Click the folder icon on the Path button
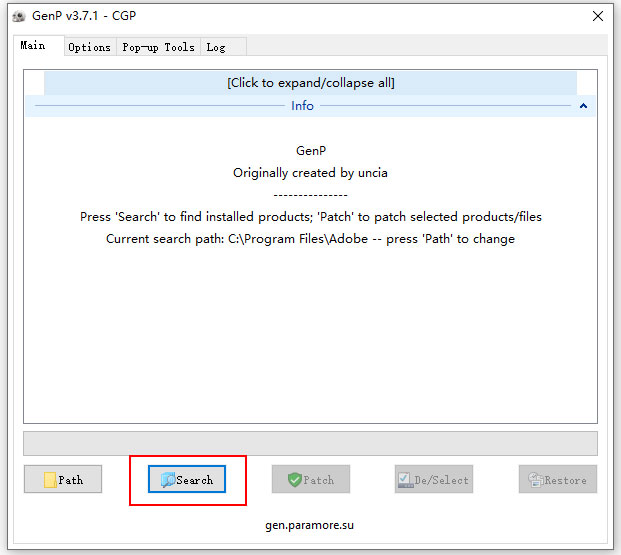621x555 pixels. click(x=49, y=480)
